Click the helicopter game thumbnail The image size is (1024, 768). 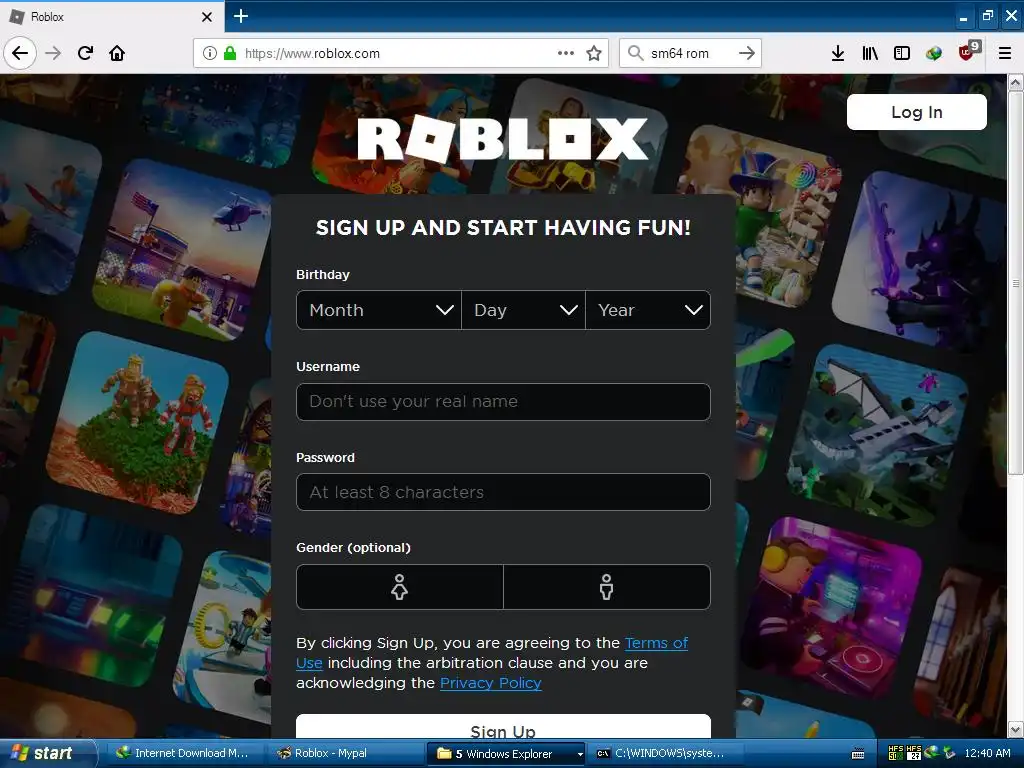tap(183, 251)
